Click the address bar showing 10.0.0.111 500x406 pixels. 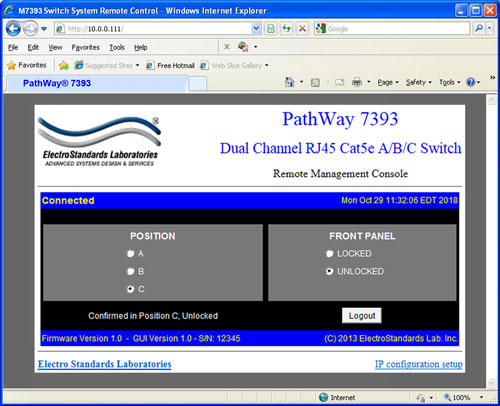click(153, 29)
